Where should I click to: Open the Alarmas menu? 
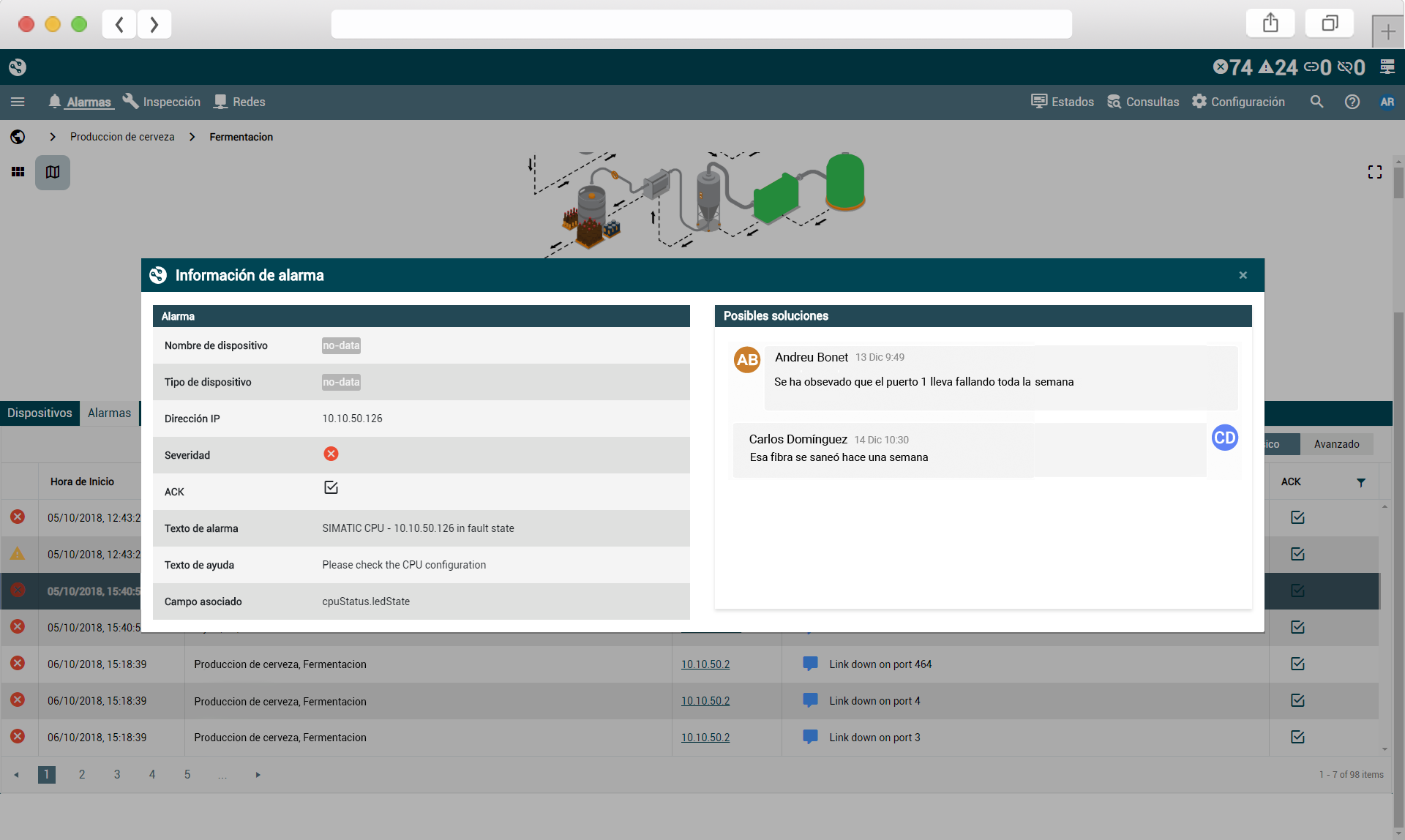[x=80, y=102]
